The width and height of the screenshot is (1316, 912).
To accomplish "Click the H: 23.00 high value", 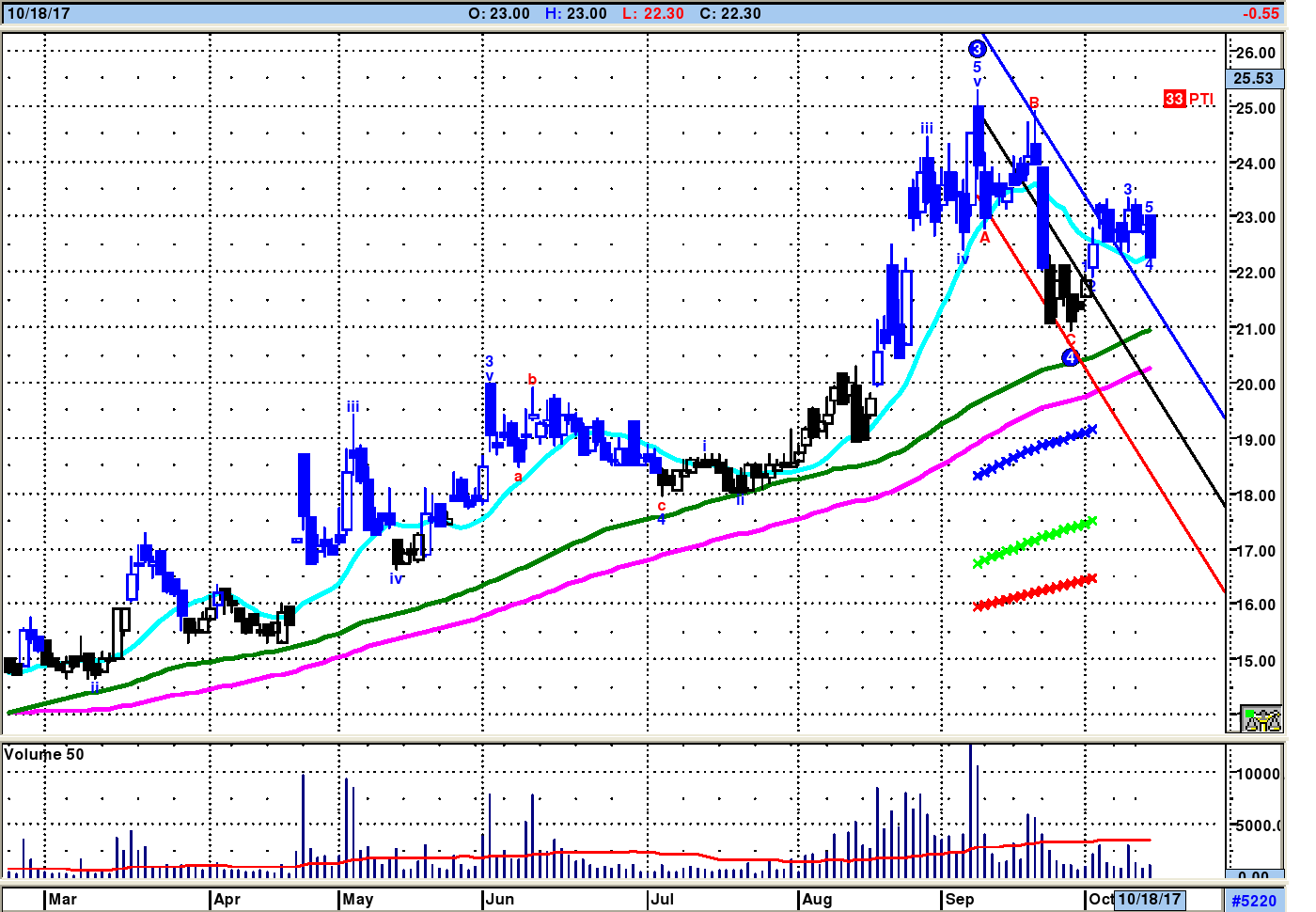I will (576, 13).
